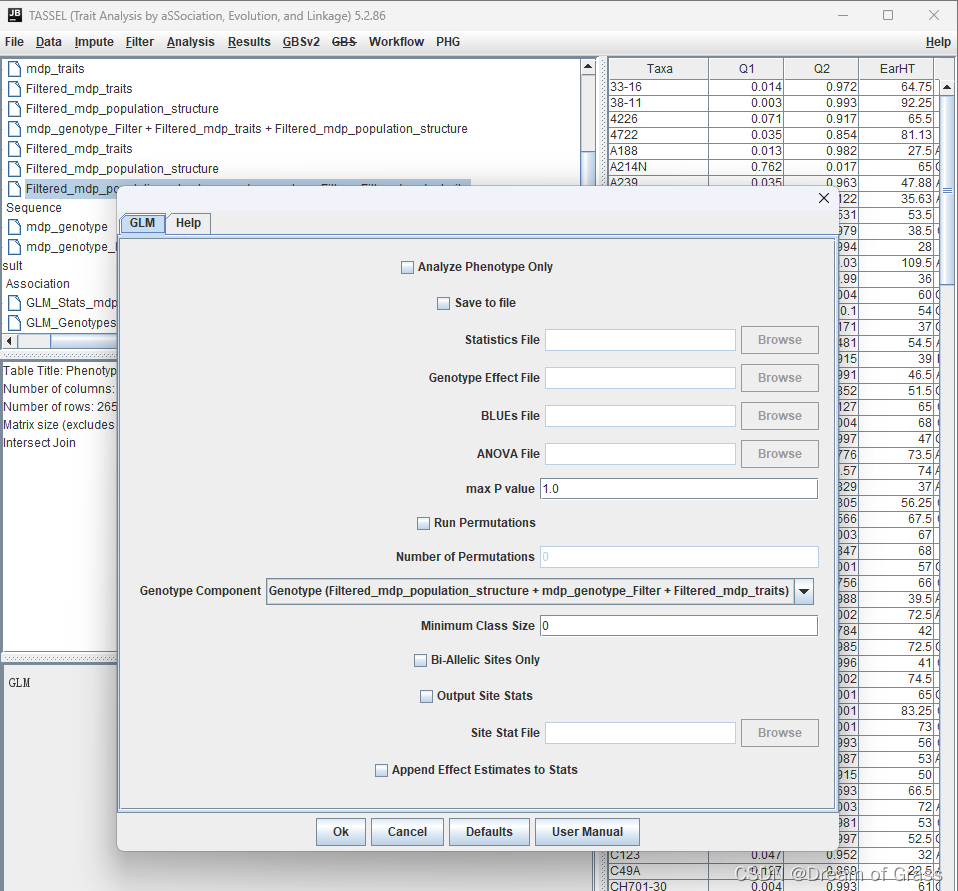Image resolution: width=958 pixels, height=891 pixels.
Task: Click the Q1 value 0.762
Action: coord(747,167)
